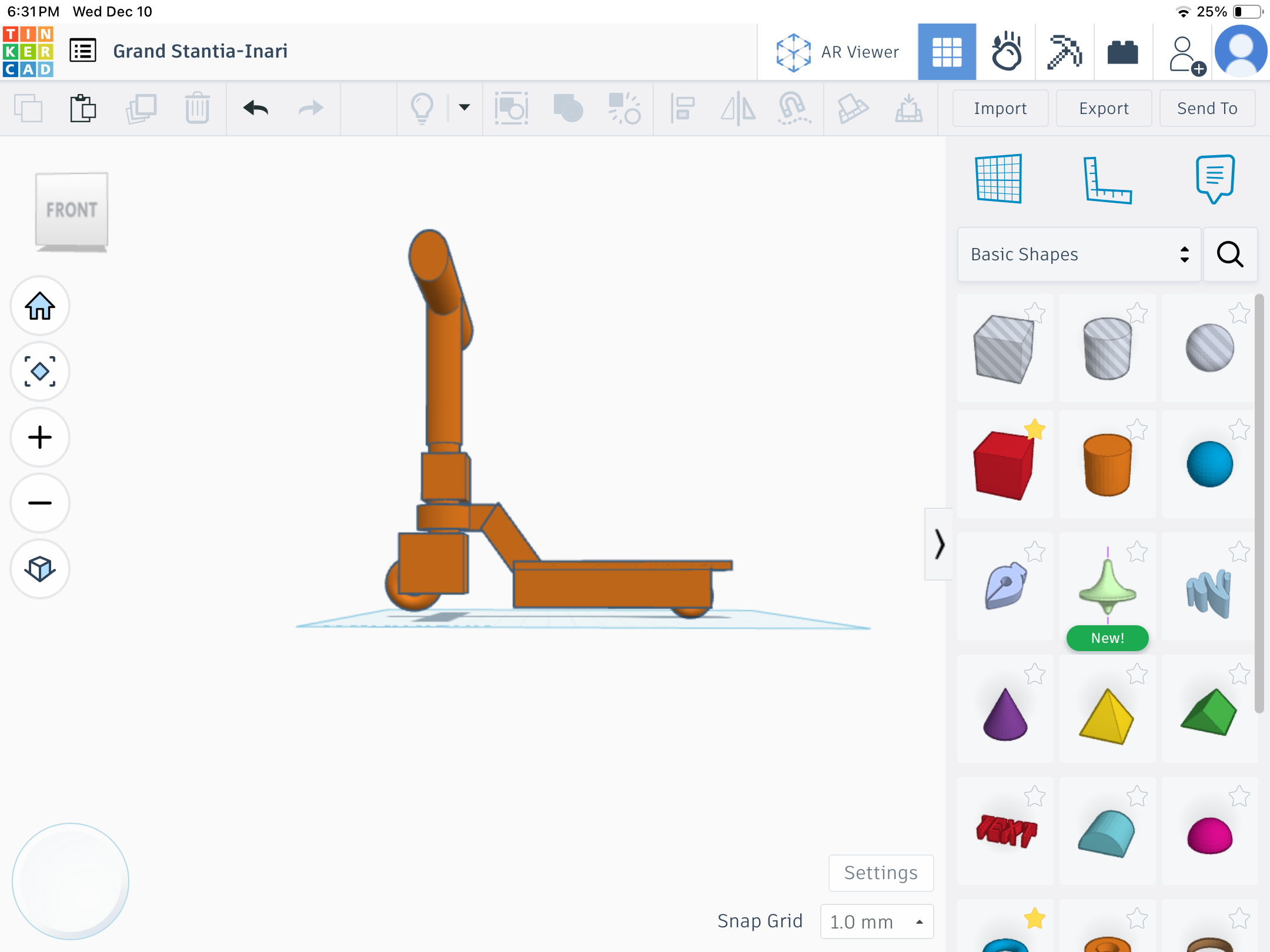Toggle show all with lightbulb icon

tap(422, 108)
